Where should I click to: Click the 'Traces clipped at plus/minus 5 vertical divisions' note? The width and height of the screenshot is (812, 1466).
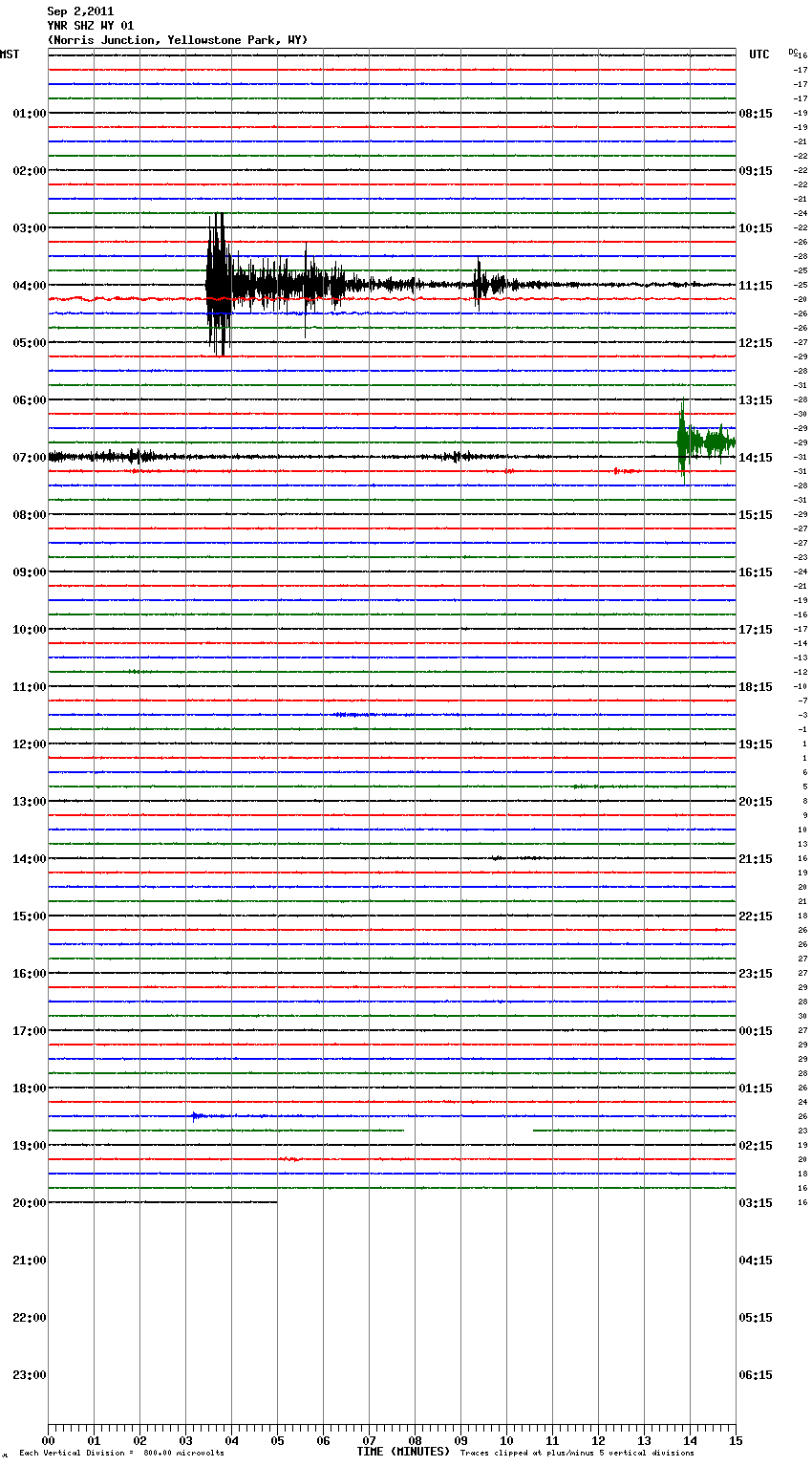point(577,1454)
